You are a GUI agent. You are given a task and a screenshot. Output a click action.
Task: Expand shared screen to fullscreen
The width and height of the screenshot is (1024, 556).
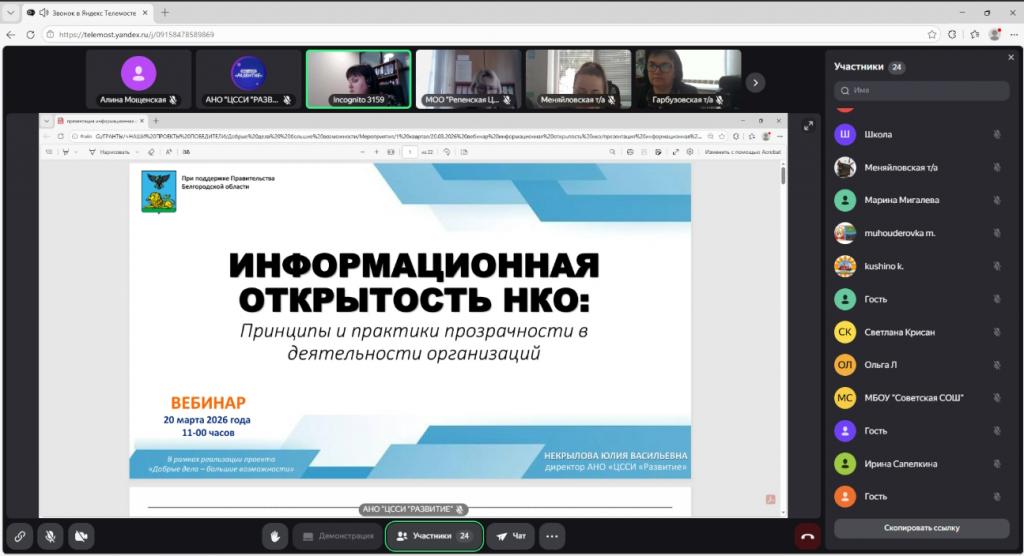808,126
